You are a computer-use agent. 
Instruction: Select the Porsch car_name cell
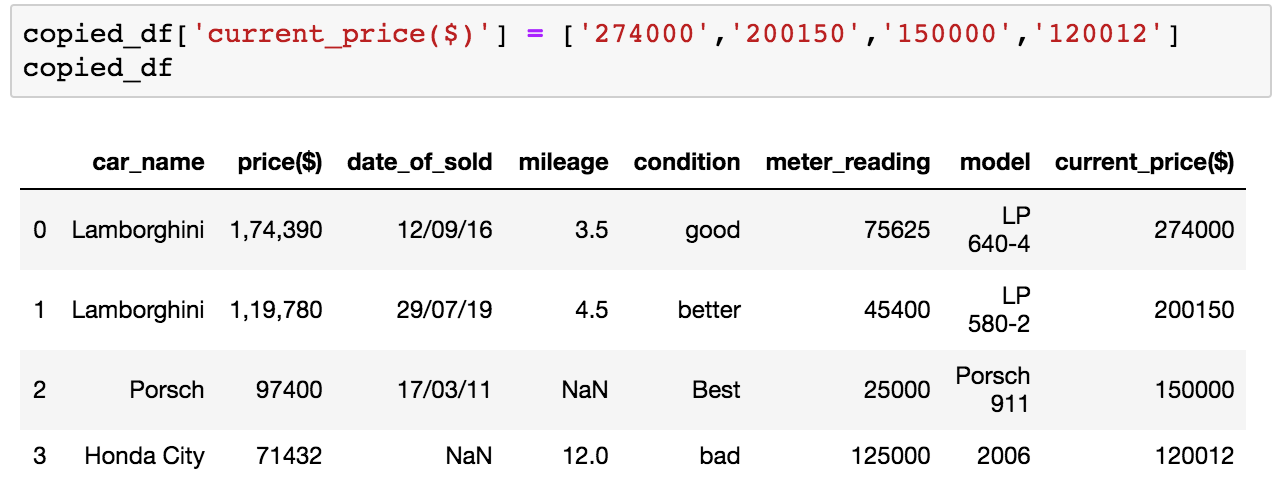167,389
